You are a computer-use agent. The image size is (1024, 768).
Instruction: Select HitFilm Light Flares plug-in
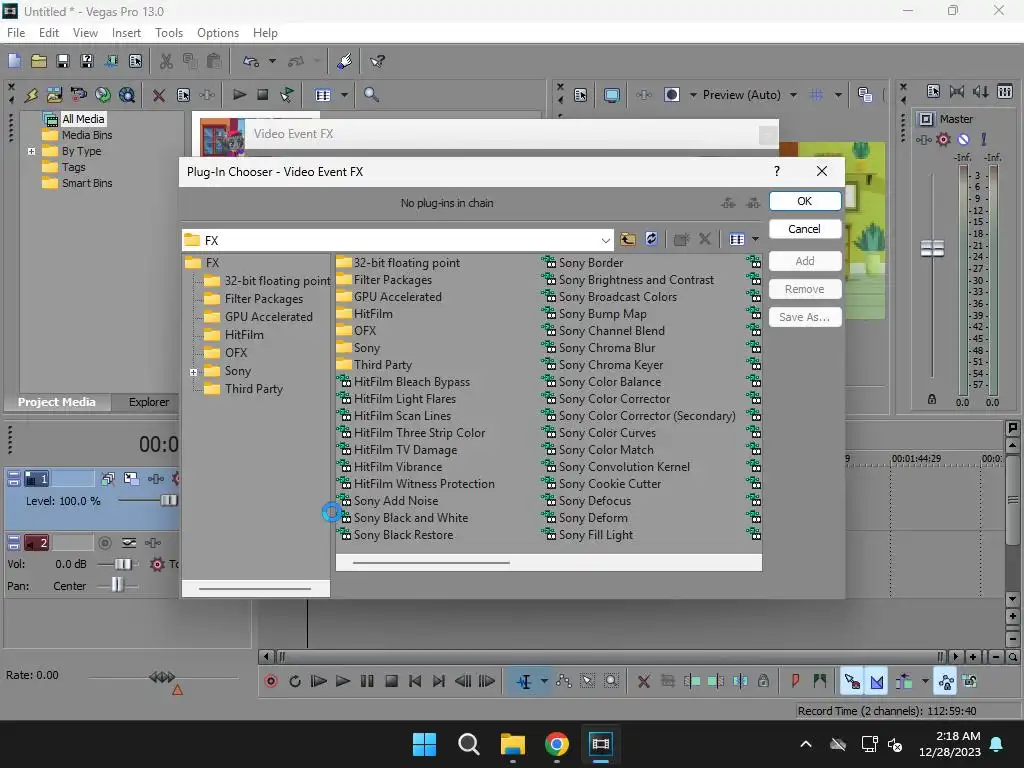pyautogui.click(x=396, y=399)
